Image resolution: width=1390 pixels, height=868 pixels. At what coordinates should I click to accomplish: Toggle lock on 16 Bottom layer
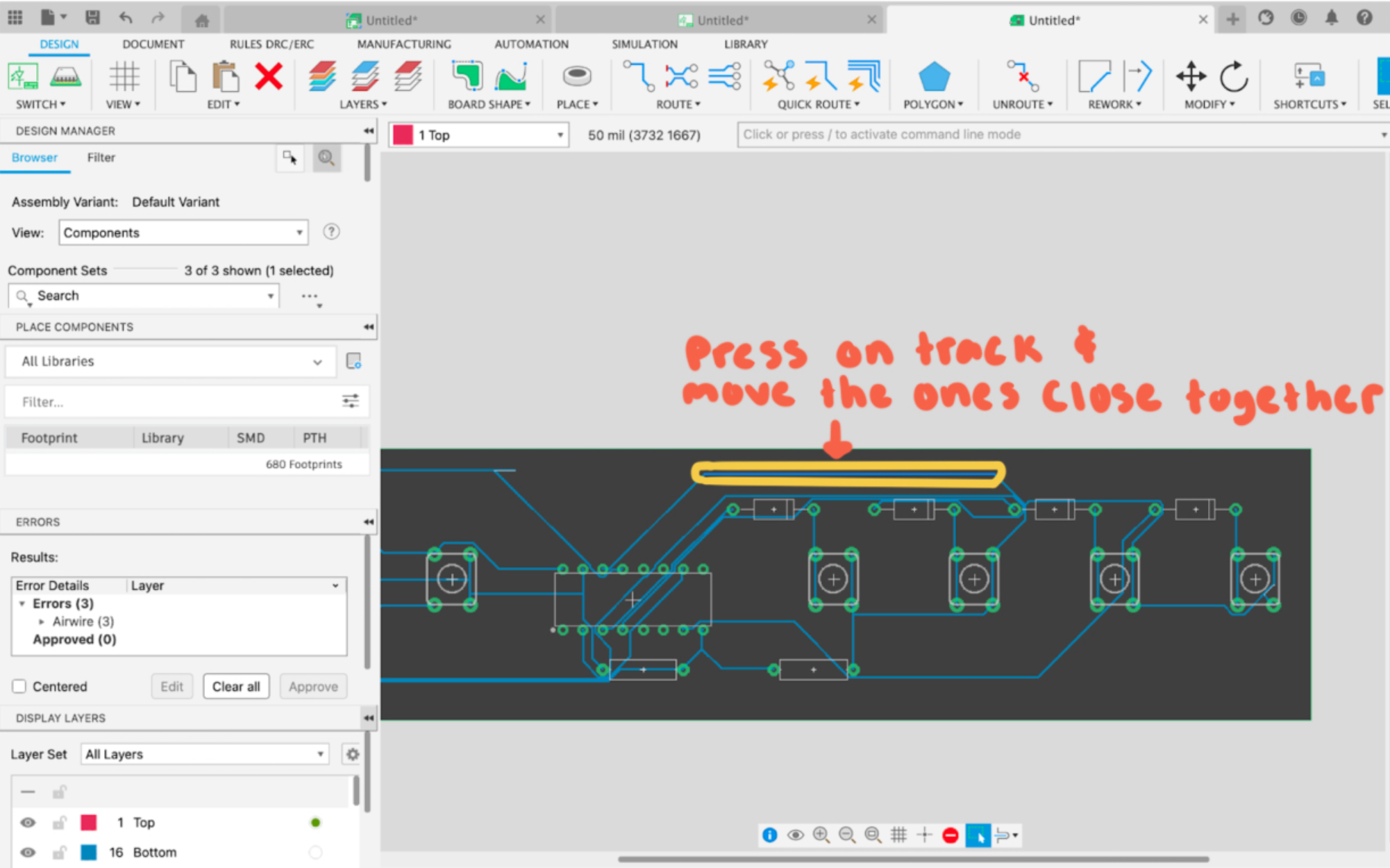tap(59, 852)
